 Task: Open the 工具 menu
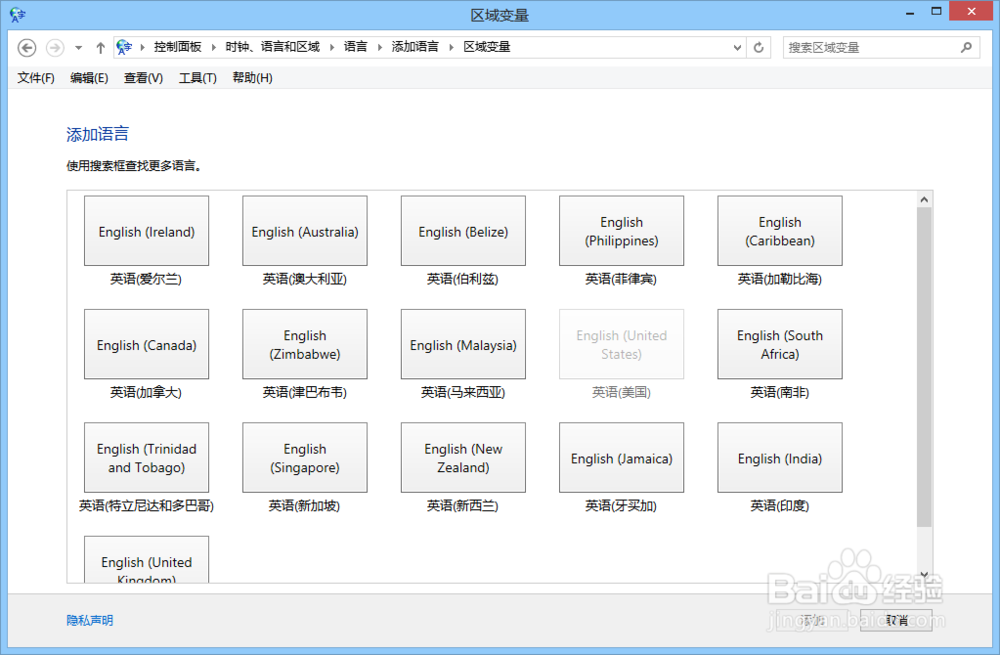coord(197,78)
